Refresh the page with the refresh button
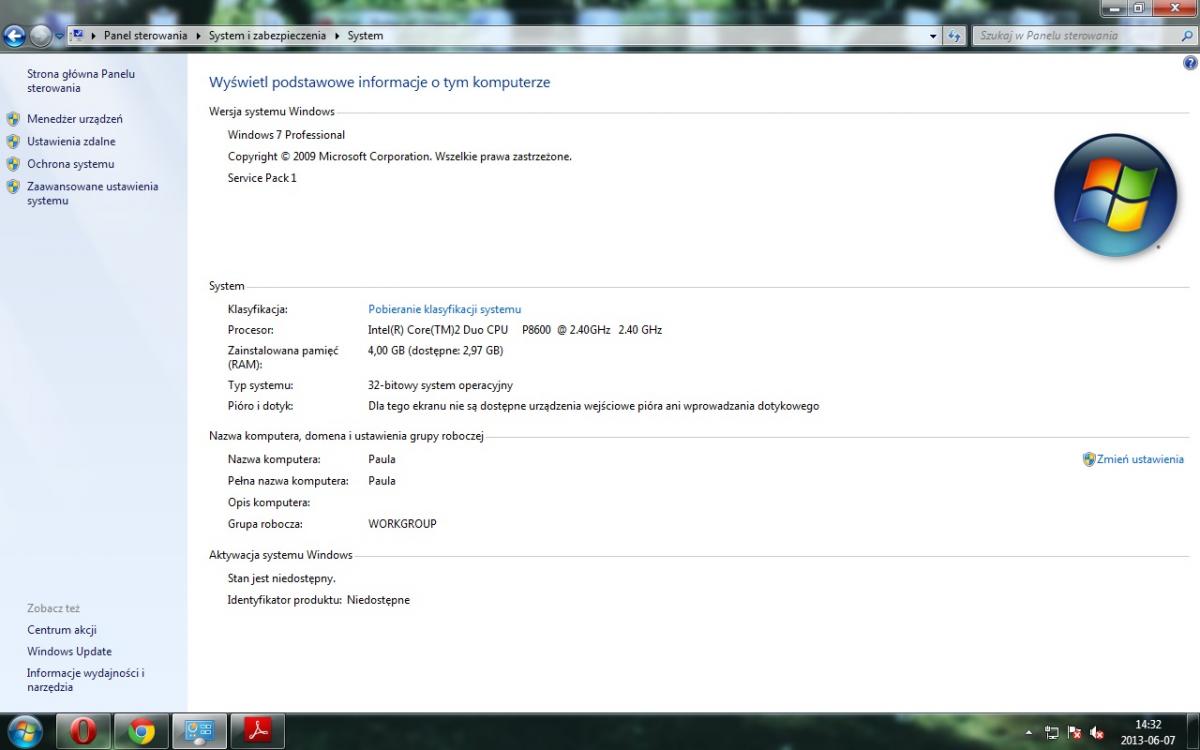 point(955,36)
